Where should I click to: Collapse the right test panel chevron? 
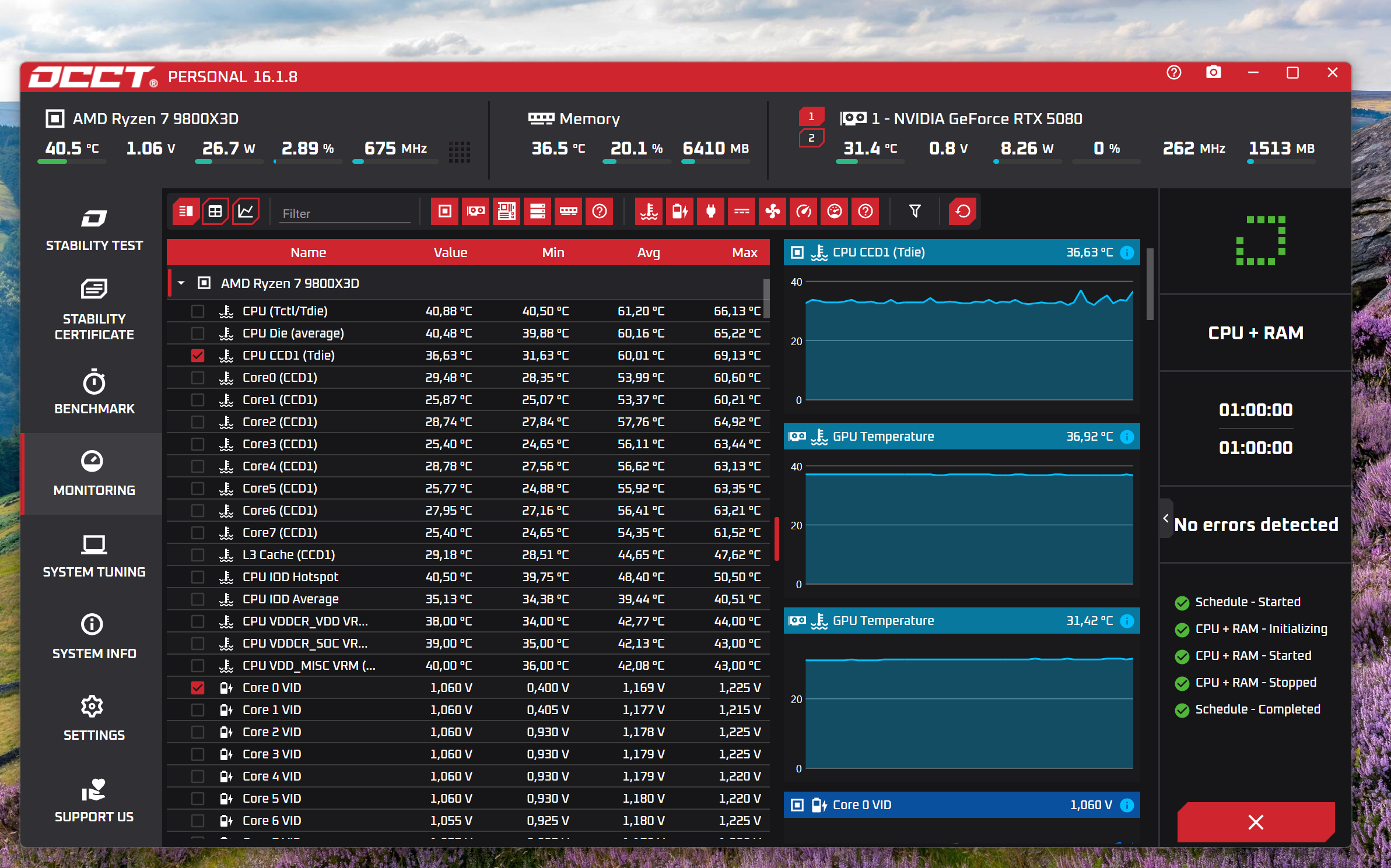1165,518
